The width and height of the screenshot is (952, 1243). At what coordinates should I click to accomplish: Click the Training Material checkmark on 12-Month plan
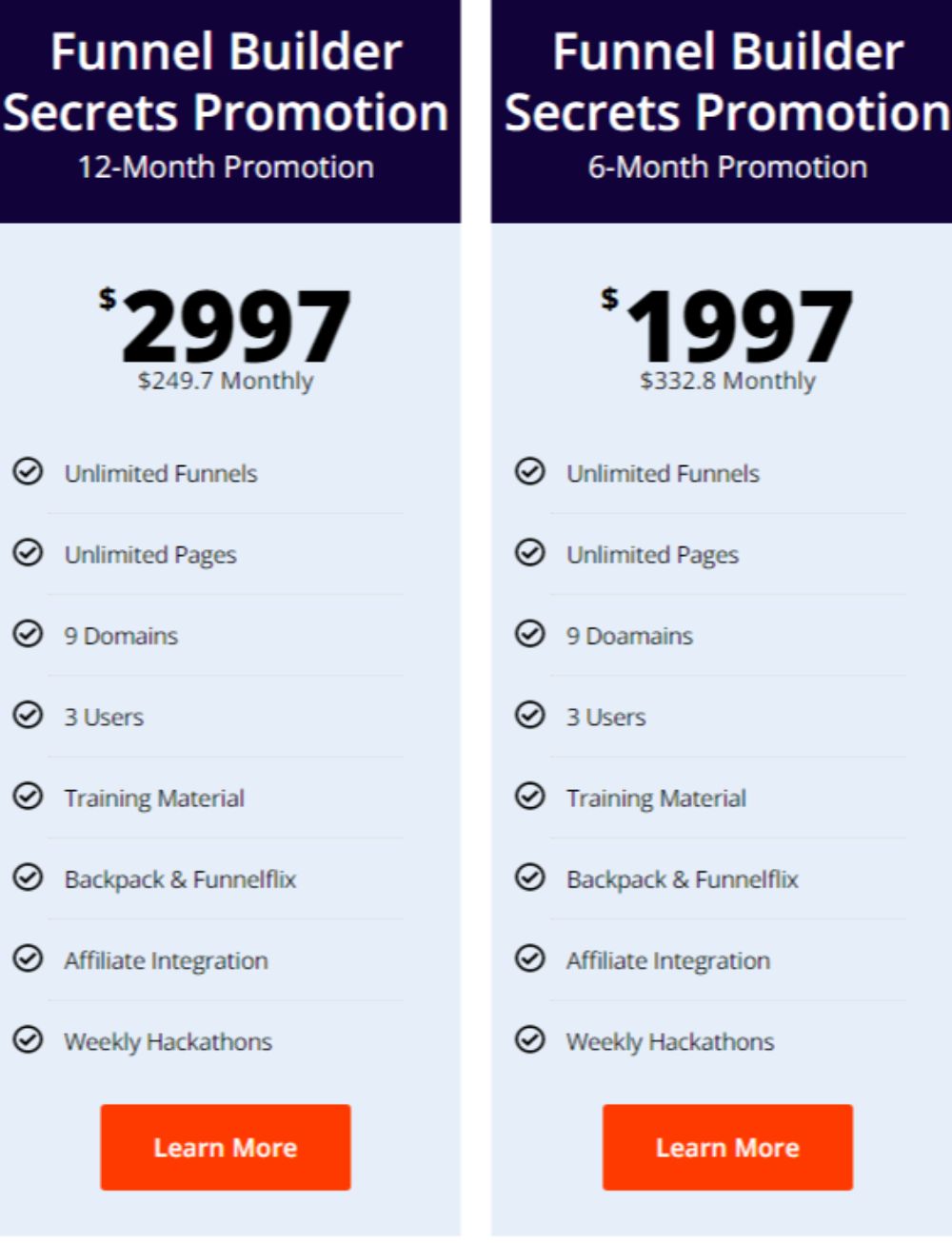tap(29, 796)
